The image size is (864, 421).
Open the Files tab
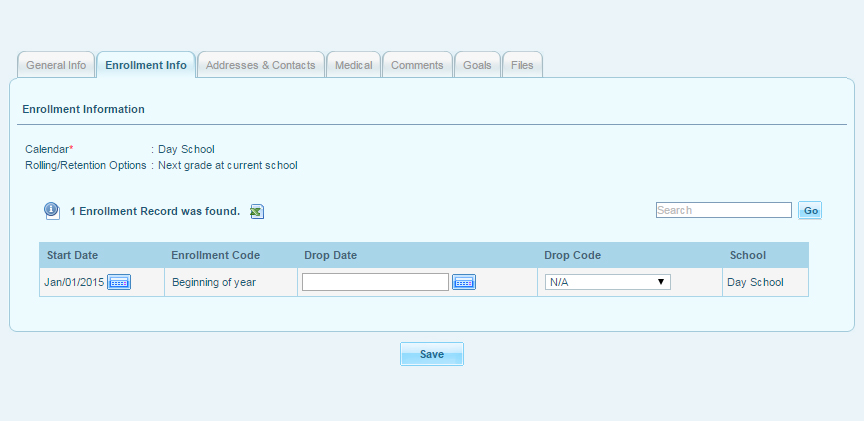tap(522, 65)
